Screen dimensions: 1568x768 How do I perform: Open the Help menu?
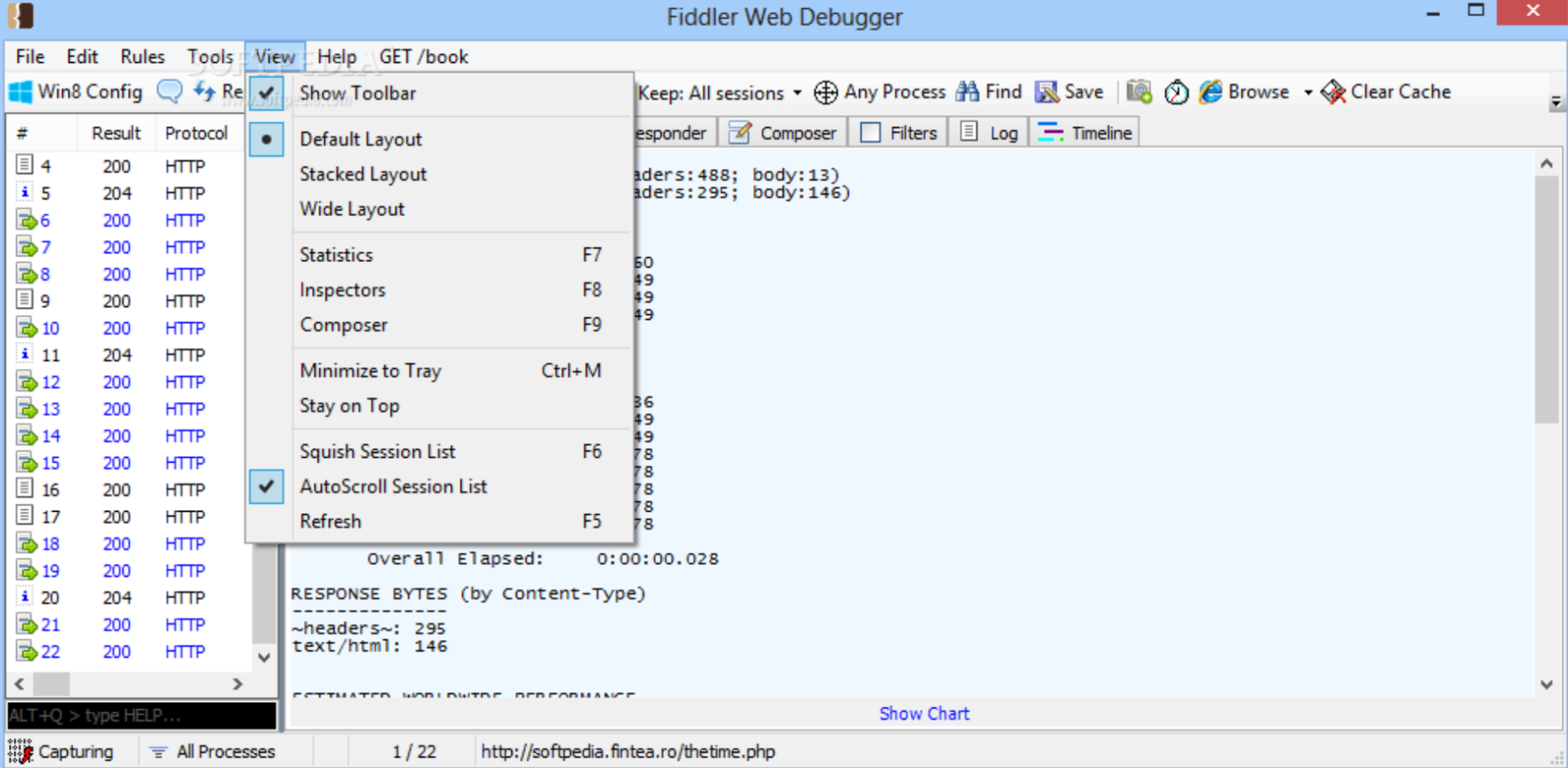(x=336, y=56)
